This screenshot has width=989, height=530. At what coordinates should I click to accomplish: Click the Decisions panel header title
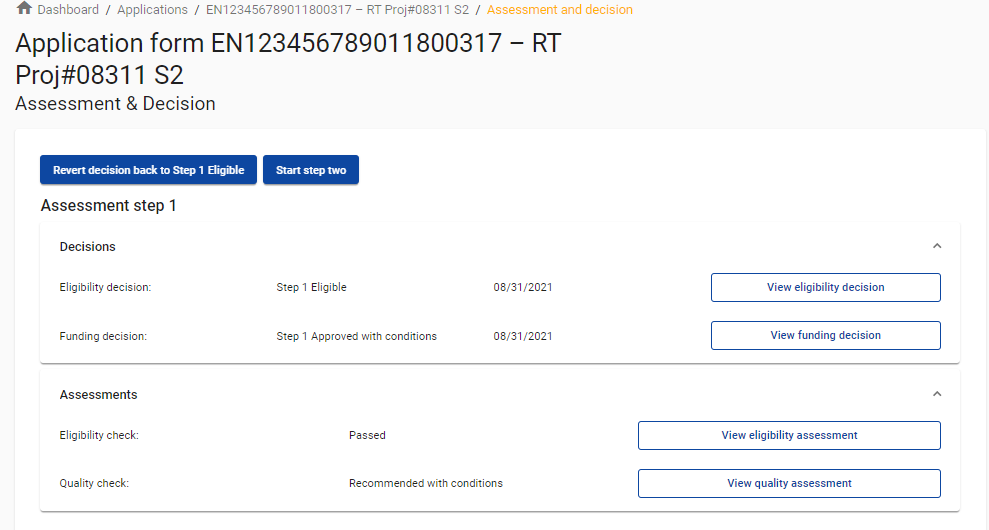click(88, 247)
